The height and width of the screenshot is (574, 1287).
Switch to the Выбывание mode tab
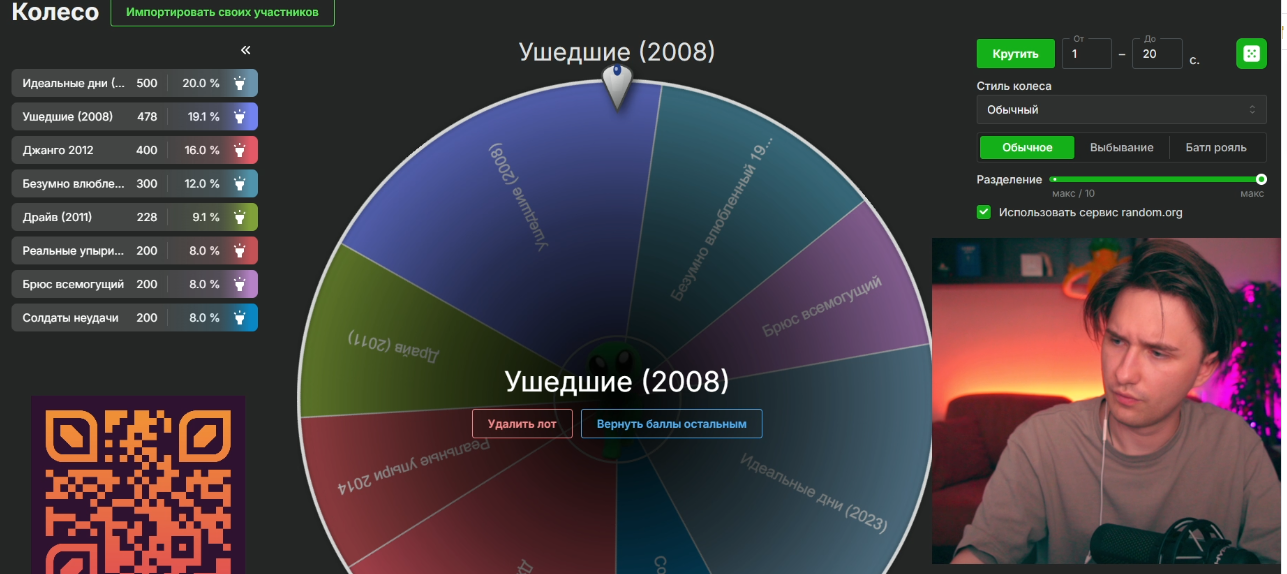[1121, 148]
